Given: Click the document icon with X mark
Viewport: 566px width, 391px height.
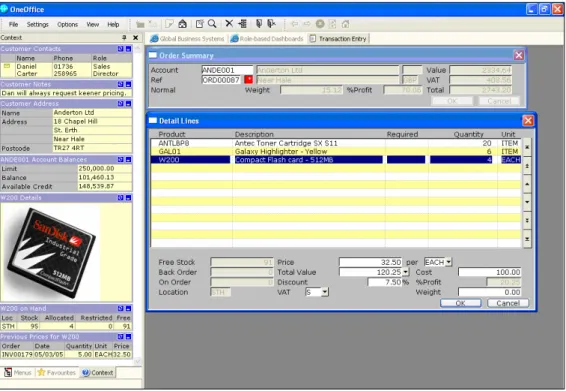Looking at the screenshot, I should (271, 24).
